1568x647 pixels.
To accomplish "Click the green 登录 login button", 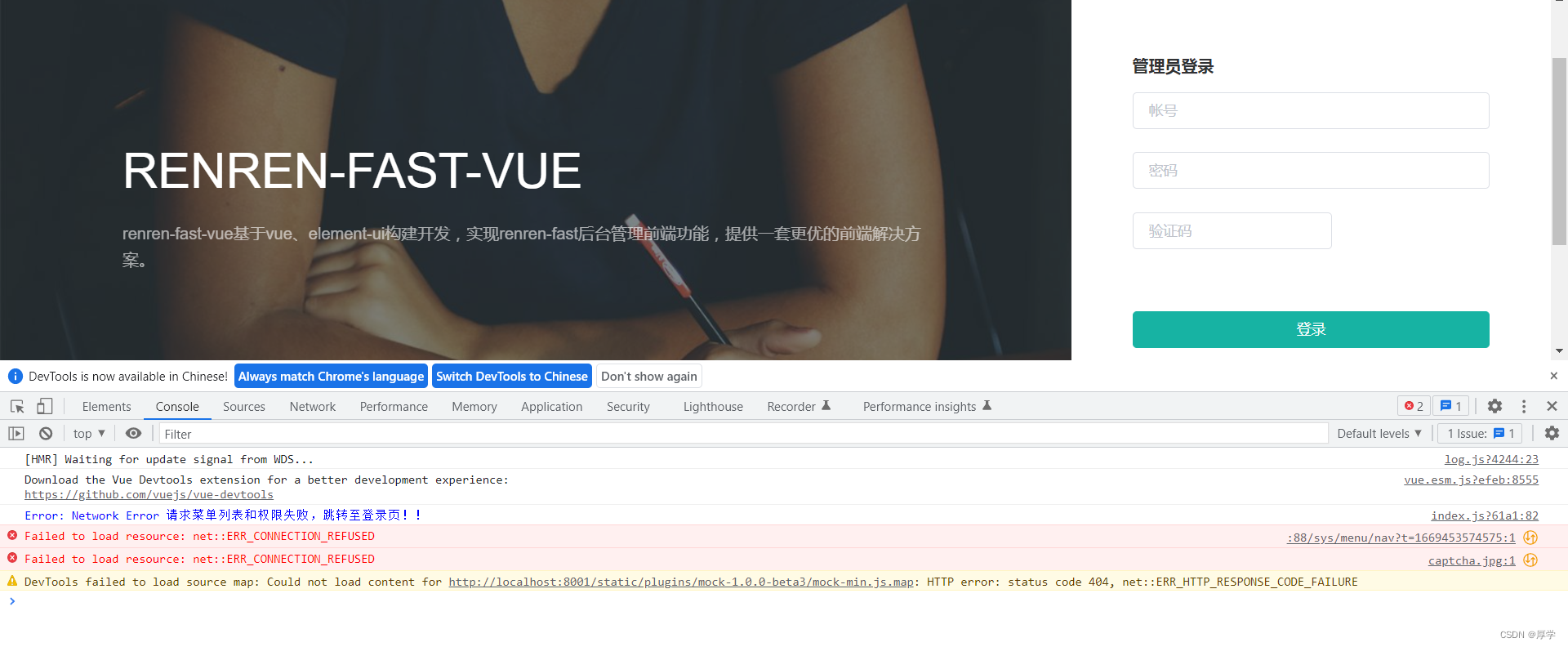I will coord(1311,329).
